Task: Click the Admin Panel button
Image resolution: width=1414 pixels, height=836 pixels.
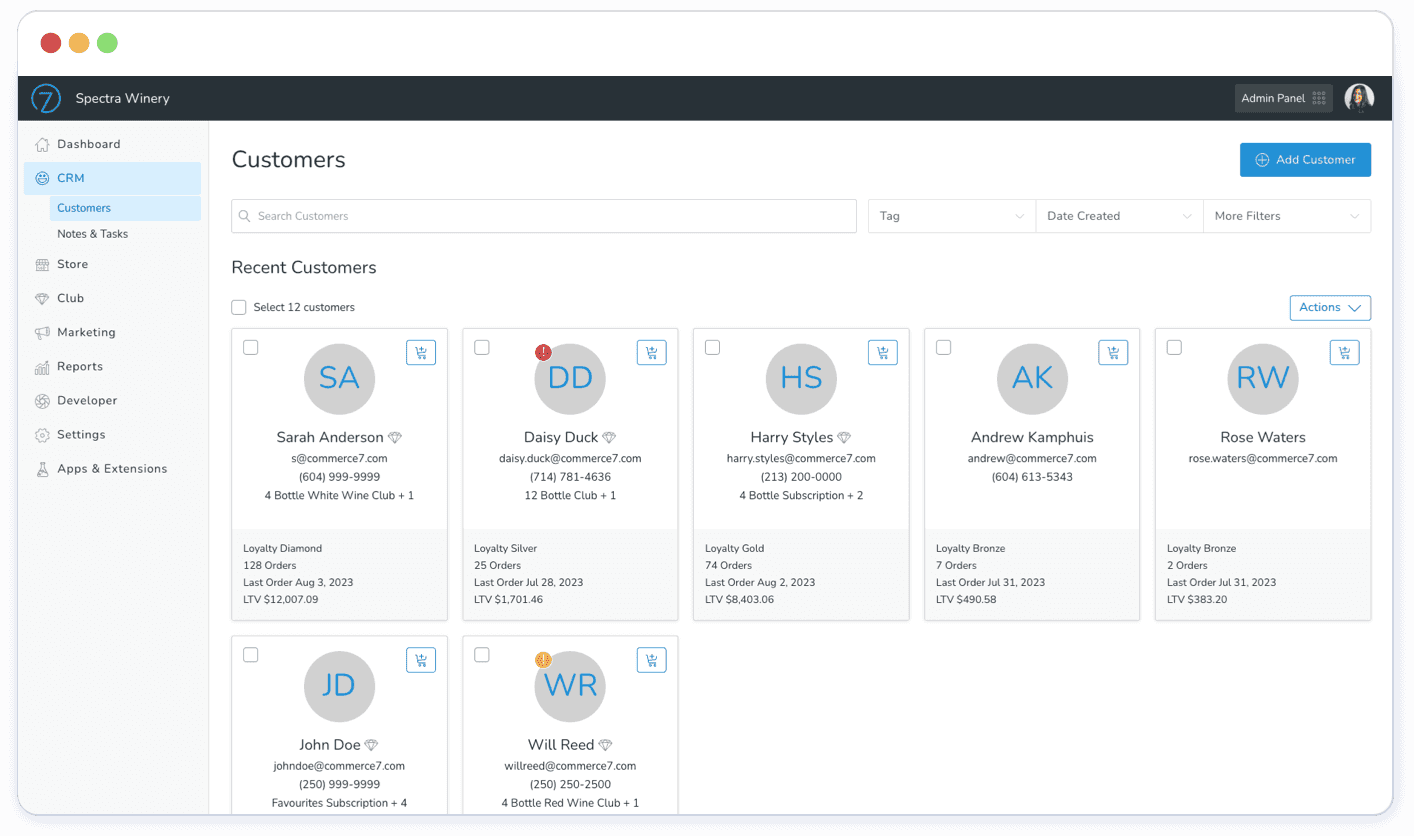Action: click(1283, 98)
